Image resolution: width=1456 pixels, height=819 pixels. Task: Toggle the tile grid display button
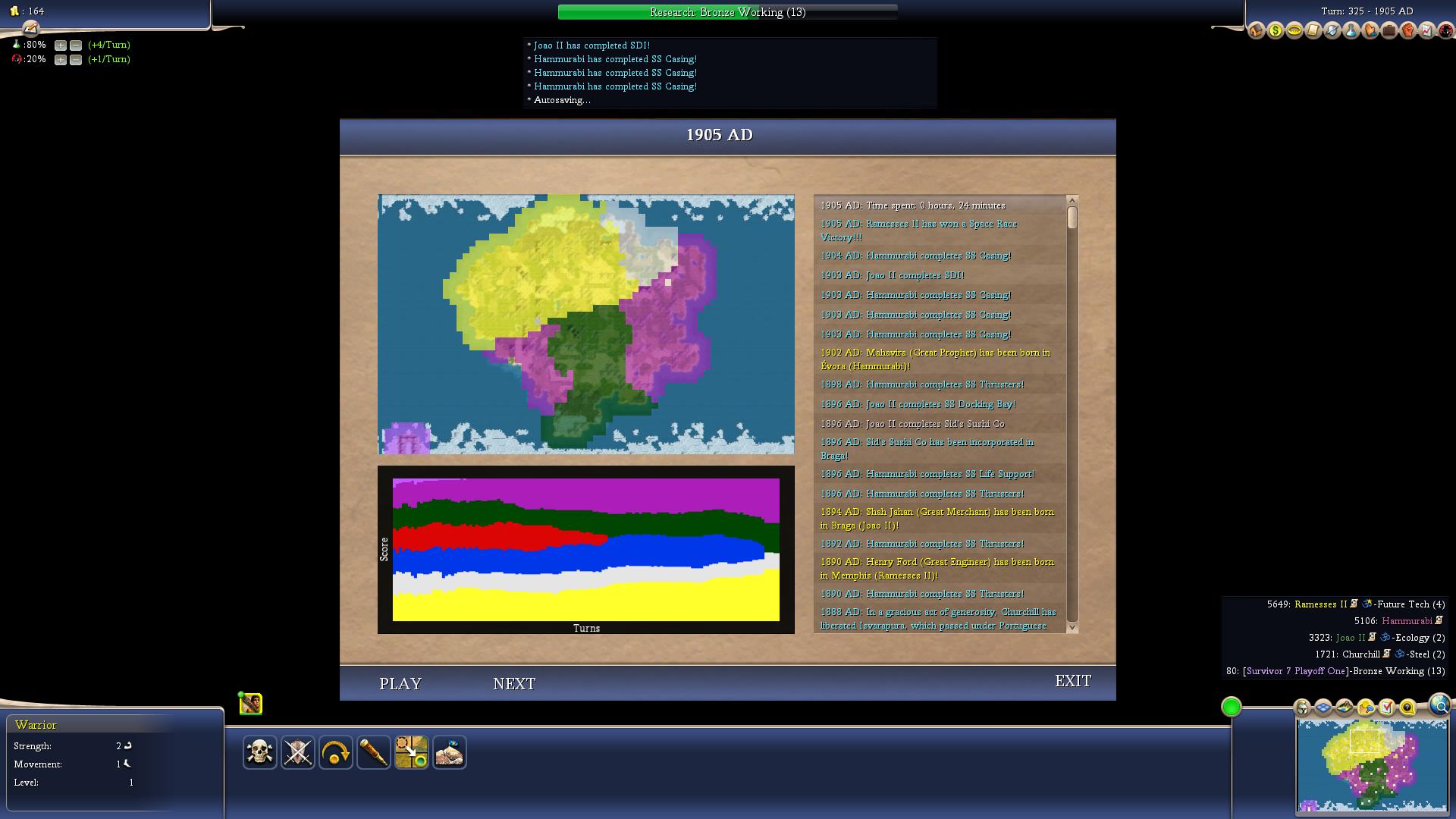tap(1323, 708)
